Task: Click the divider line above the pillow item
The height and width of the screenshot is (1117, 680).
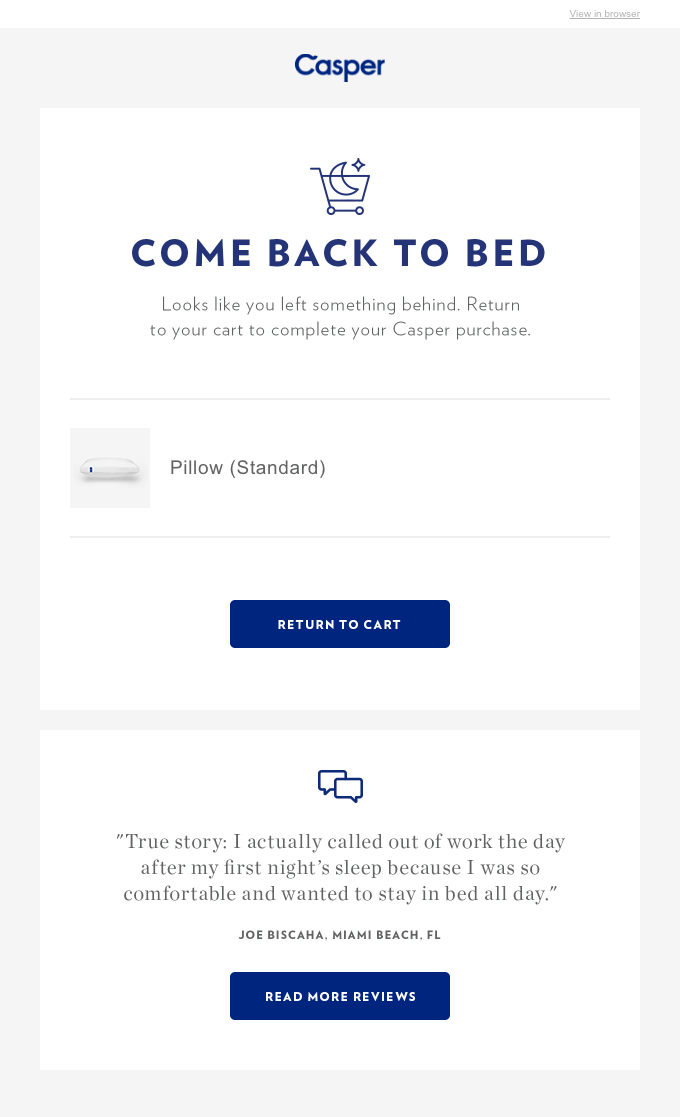Action: tap(340, 399)
